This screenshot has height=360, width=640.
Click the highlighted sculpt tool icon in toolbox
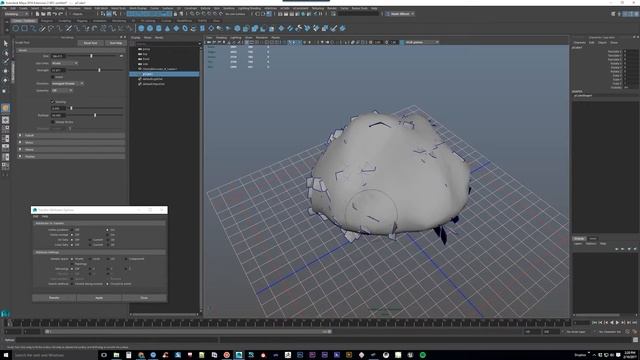tap(5, 108)
